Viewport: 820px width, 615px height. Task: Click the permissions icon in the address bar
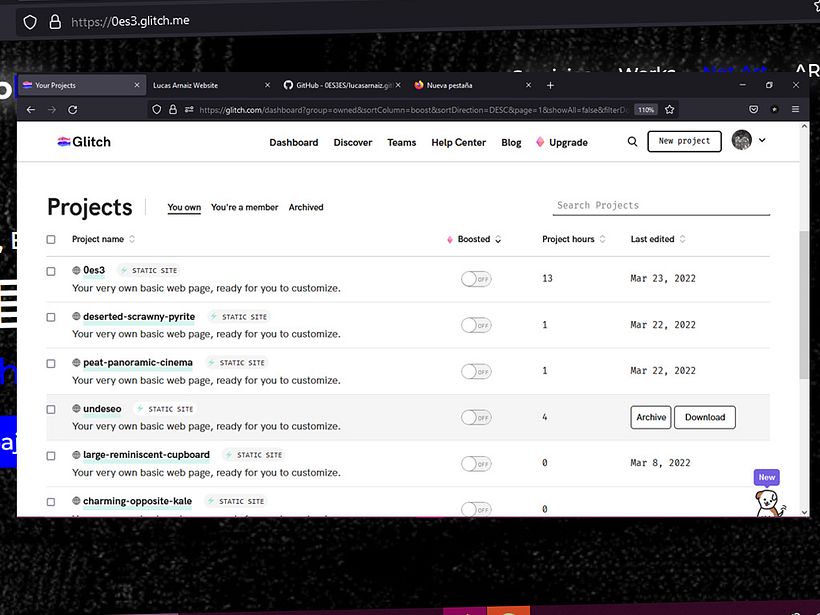(189, 110)
